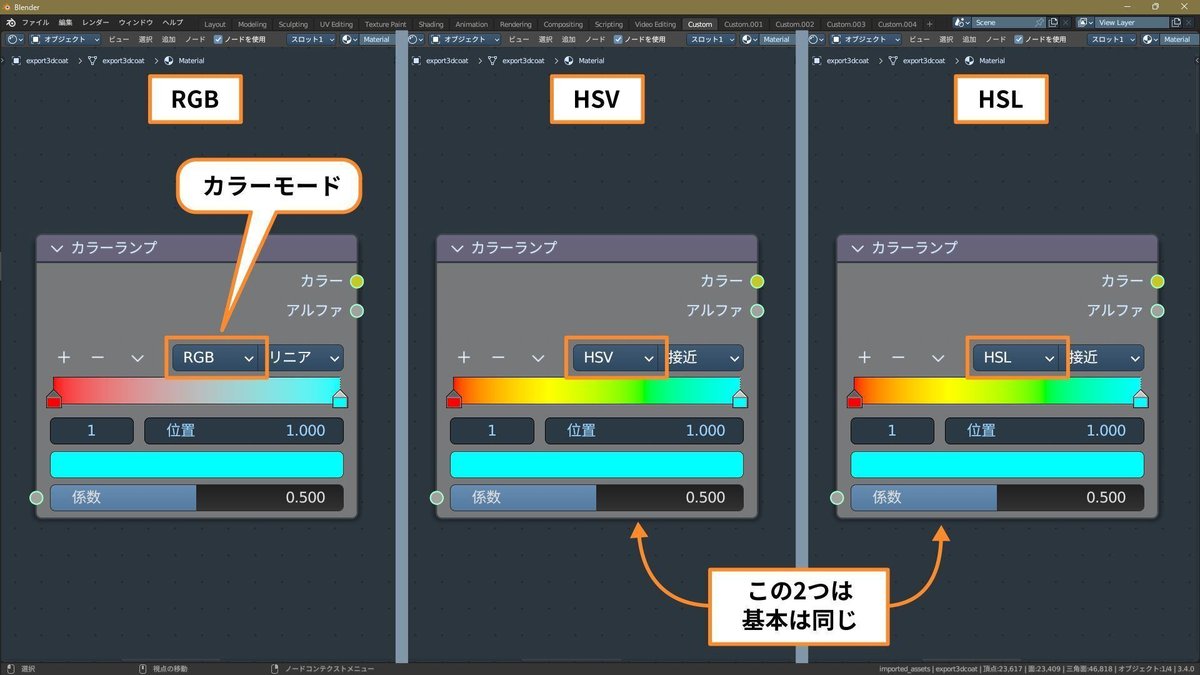Screen dimensions: 1200x675
Task: Open ビュー menu in the RGB panel header
Action: (117, 39)
